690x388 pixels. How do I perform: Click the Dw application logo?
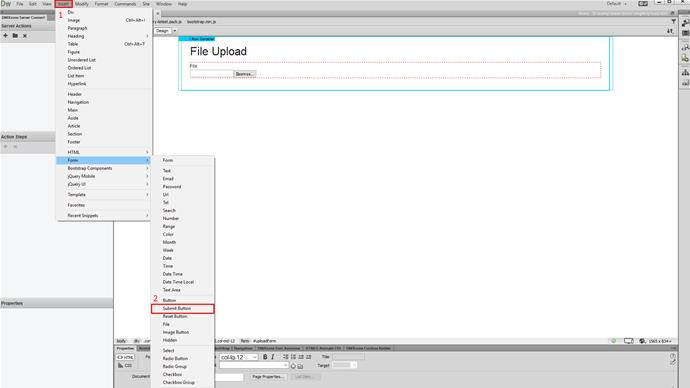(x=6, y=4)
